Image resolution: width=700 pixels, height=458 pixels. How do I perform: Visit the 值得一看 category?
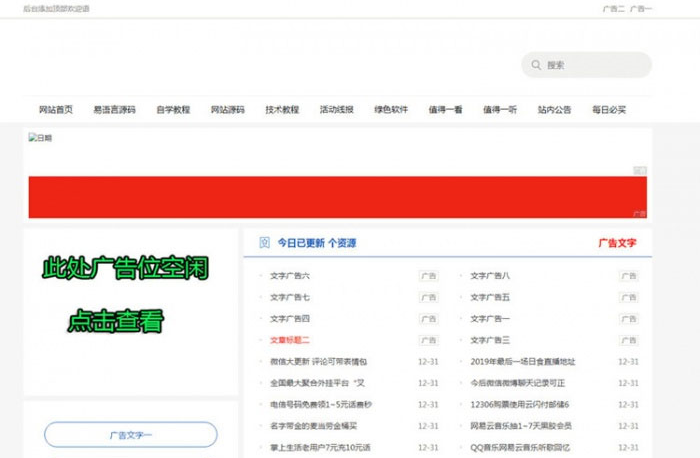click(446, 109)
